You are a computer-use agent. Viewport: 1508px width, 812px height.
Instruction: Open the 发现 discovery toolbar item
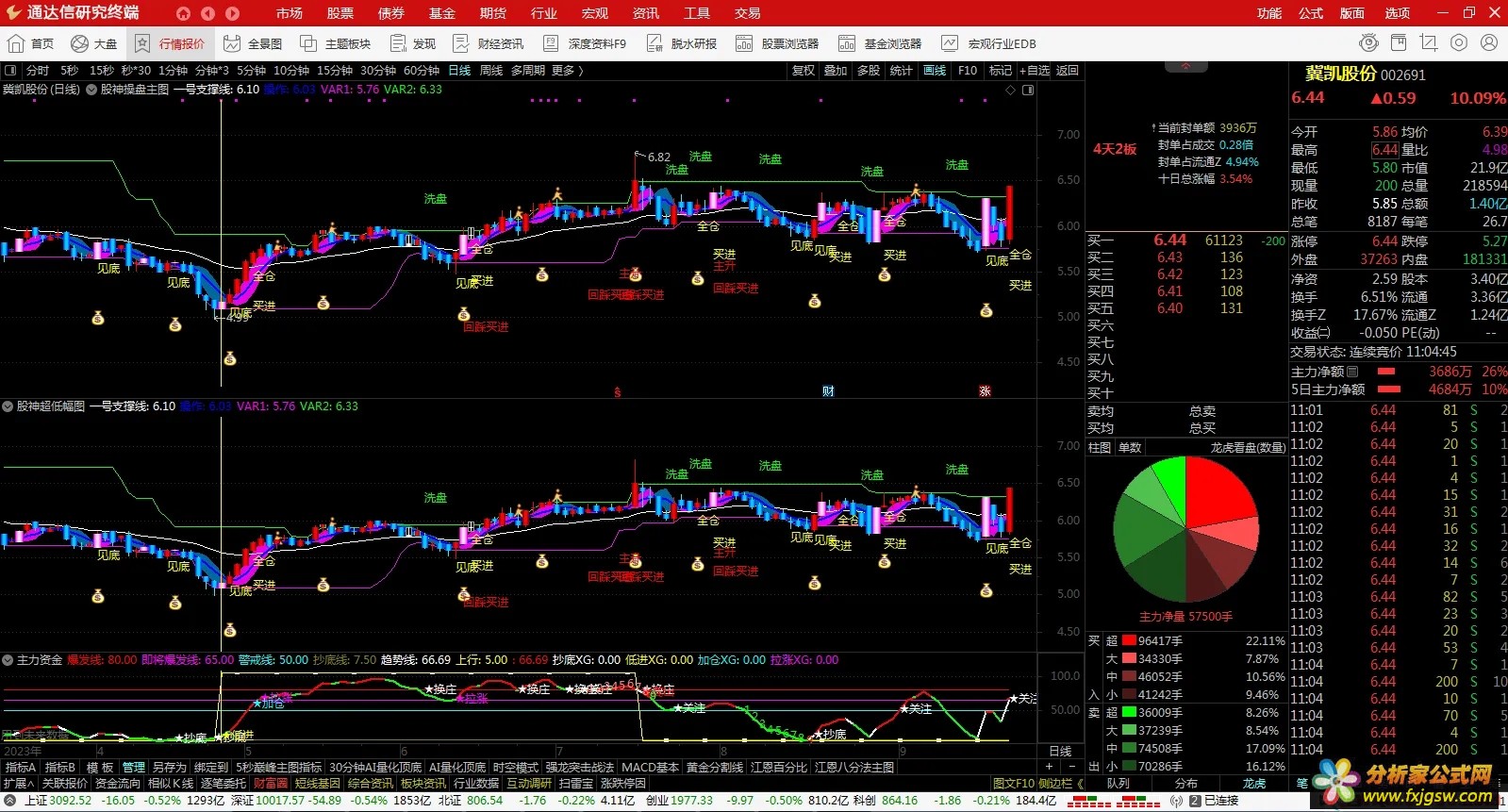[x=413, y=43]
